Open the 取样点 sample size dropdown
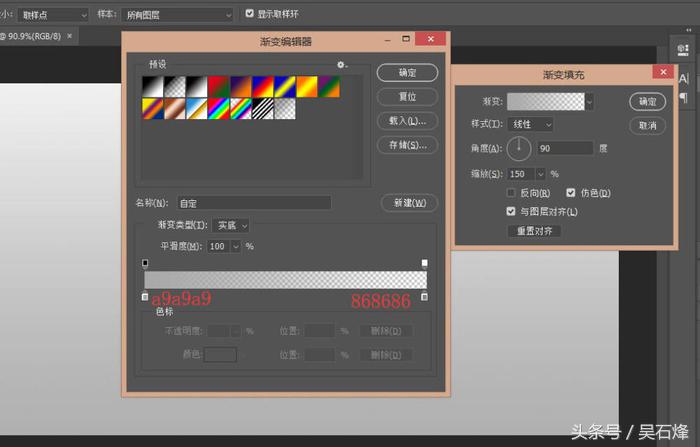 tap(53, 15)
